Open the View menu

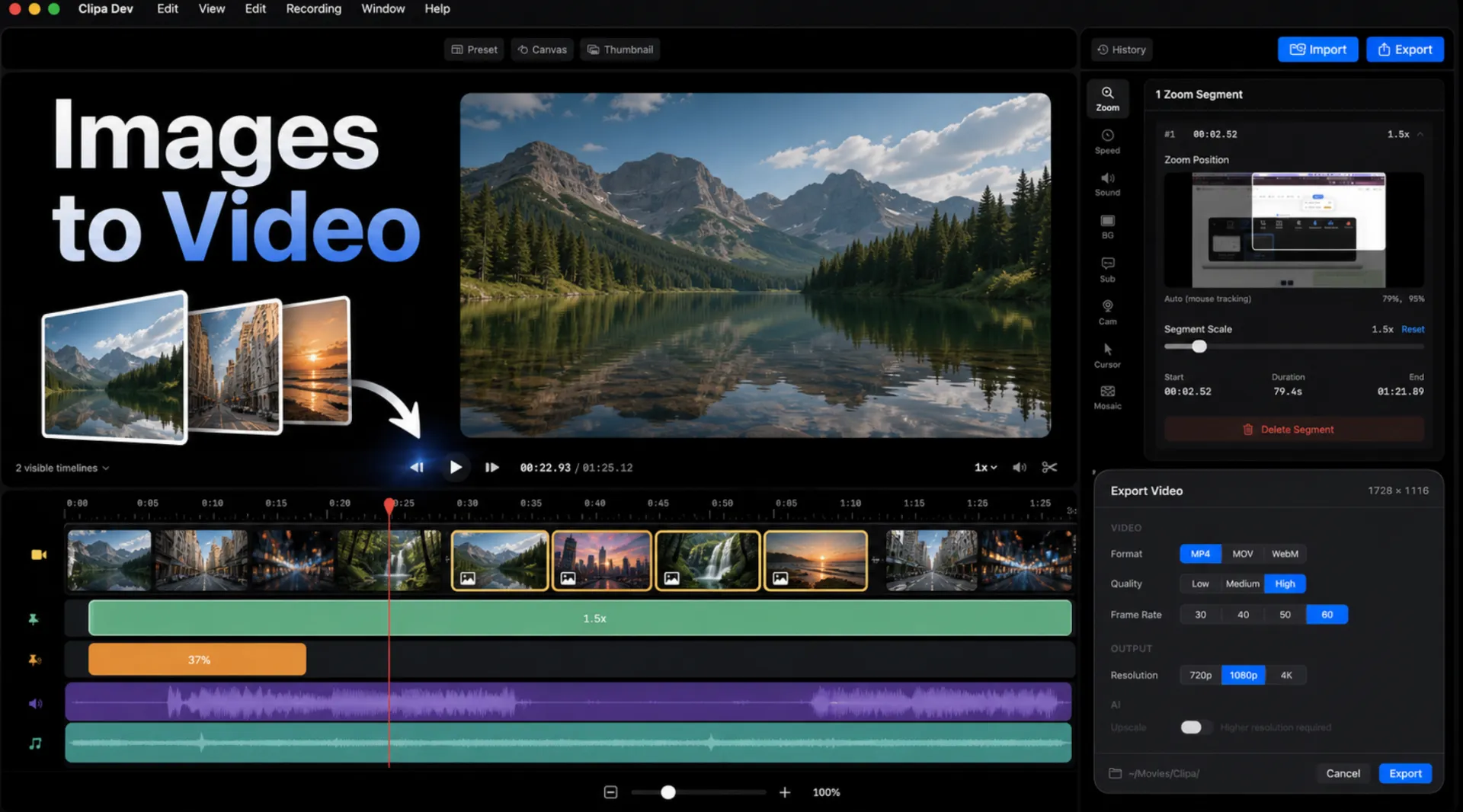211,8
